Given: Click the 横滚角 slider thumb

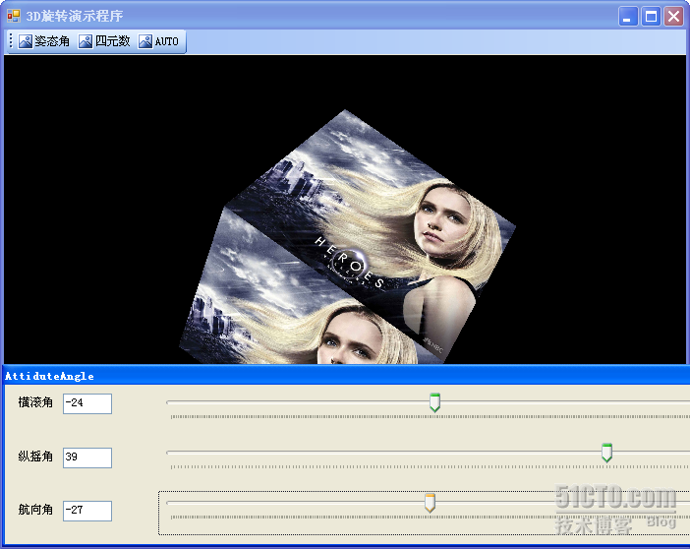Looking at the screenshot, I should point(435,403).
